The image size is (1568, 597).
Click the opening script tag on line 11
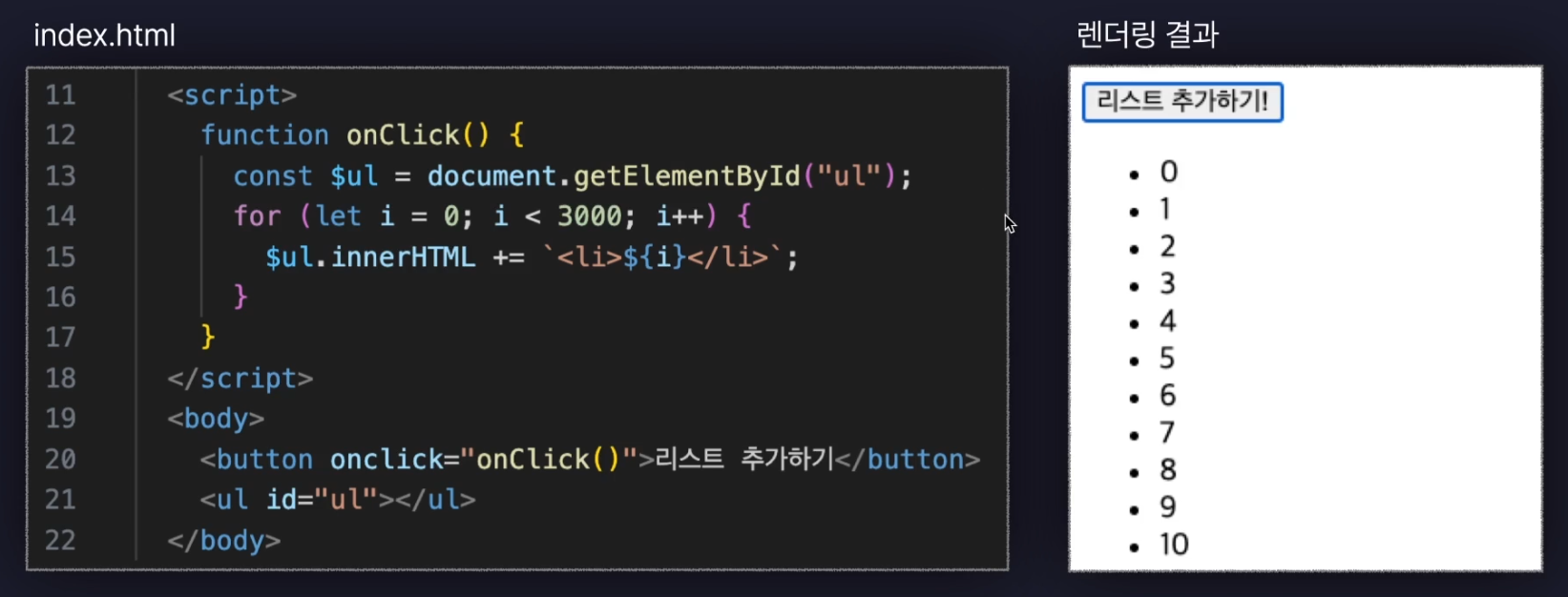232,95
